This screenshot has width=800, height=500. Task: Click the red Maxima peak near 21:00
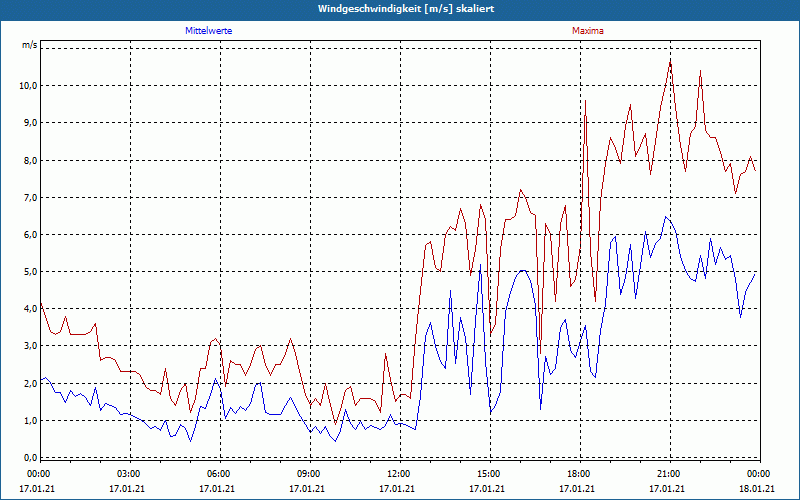[x=670, y=61]
